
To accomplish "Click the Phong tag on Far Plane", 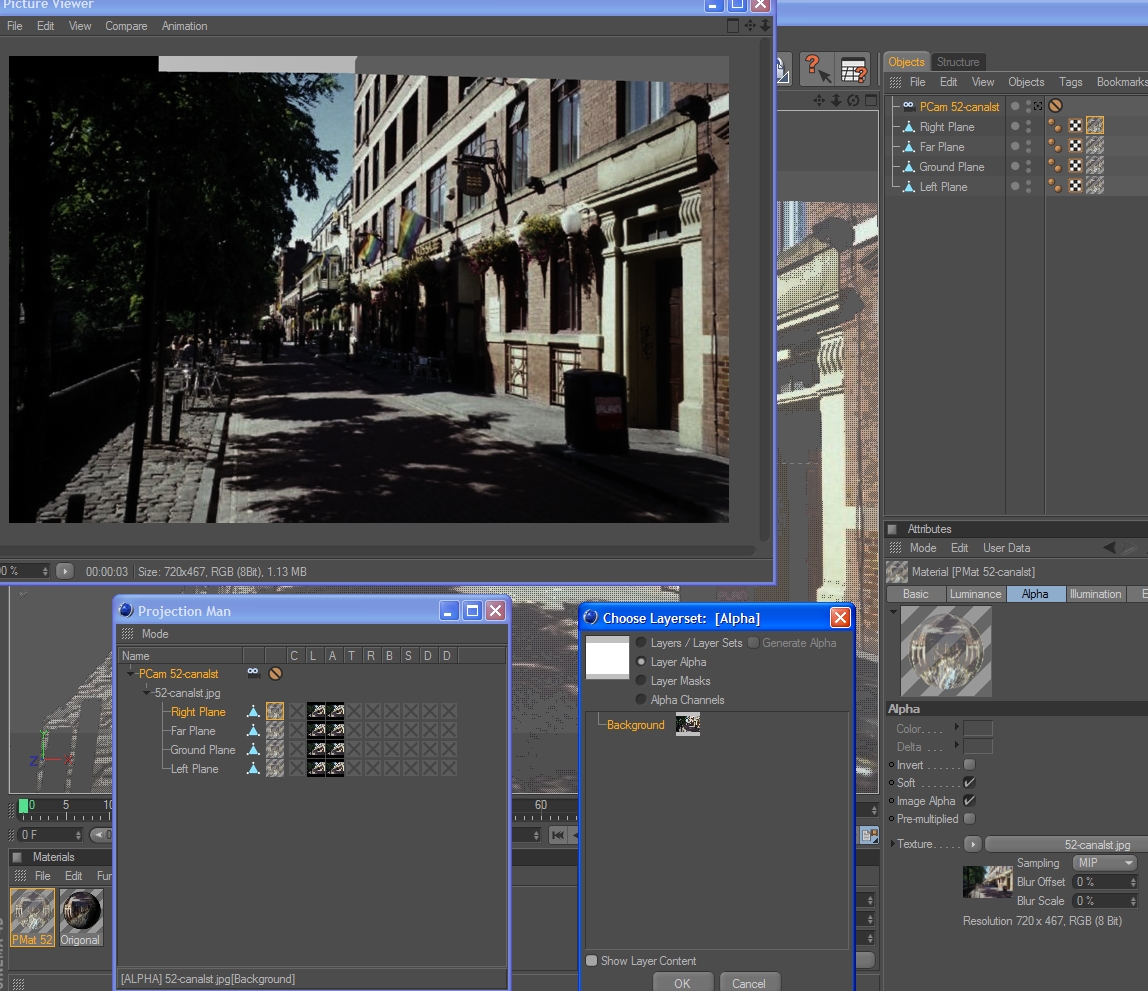I will tap(1055, 146).
